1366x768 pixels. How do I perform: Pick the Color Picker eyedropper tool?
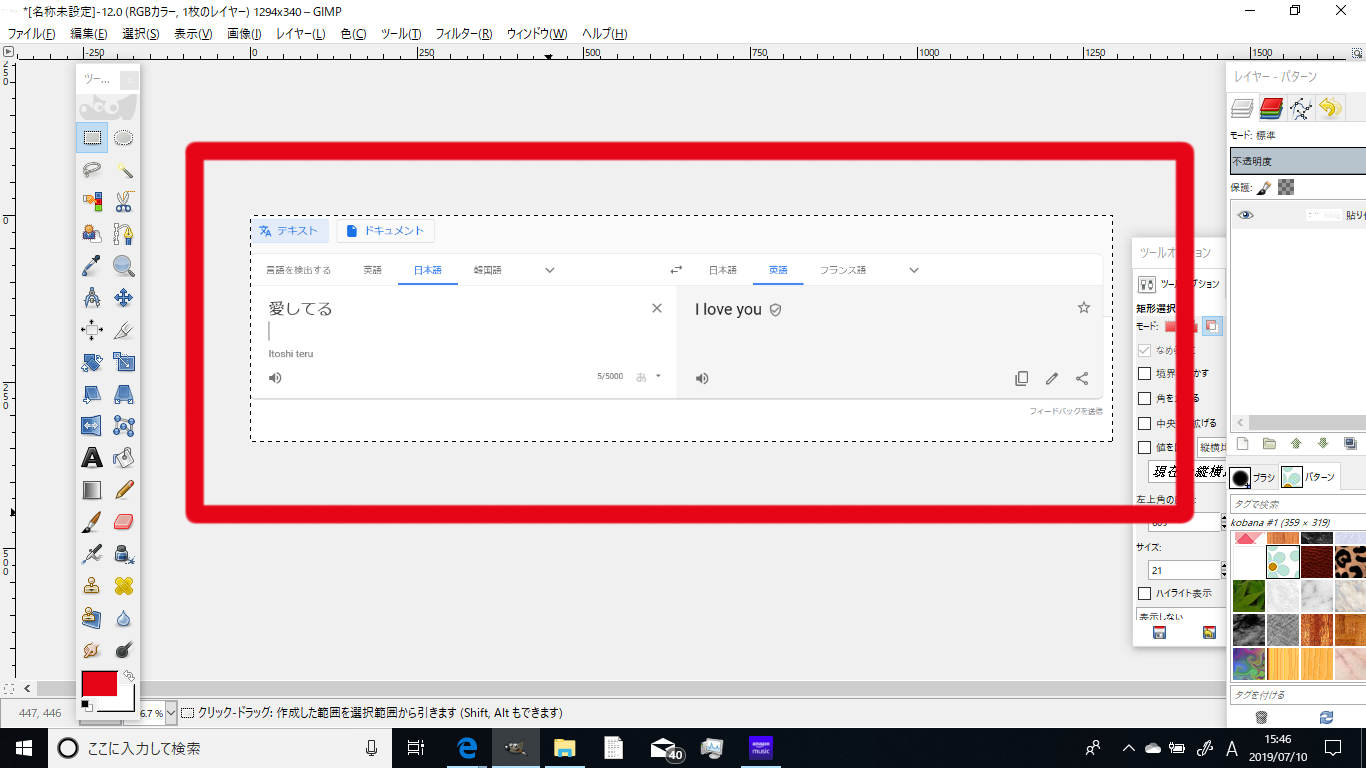[92, 266]
